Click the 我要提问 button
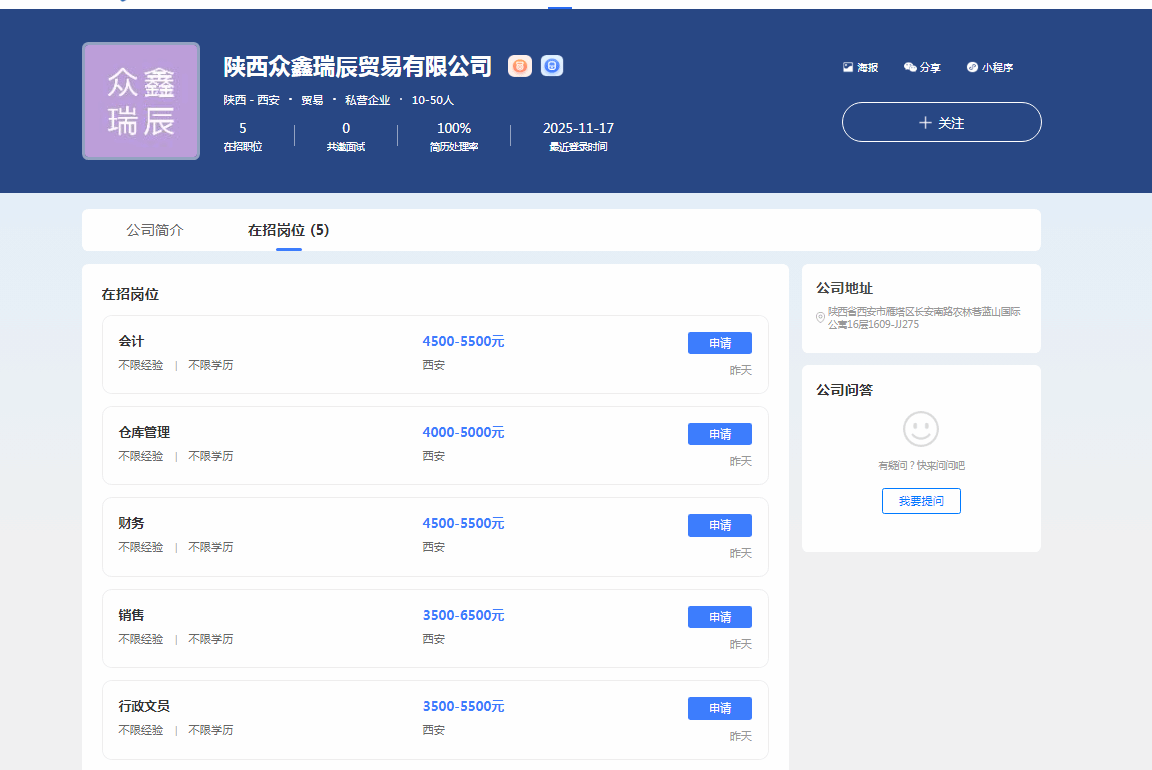This screenshot has height=770, width=1152. (x=921, y=501)
